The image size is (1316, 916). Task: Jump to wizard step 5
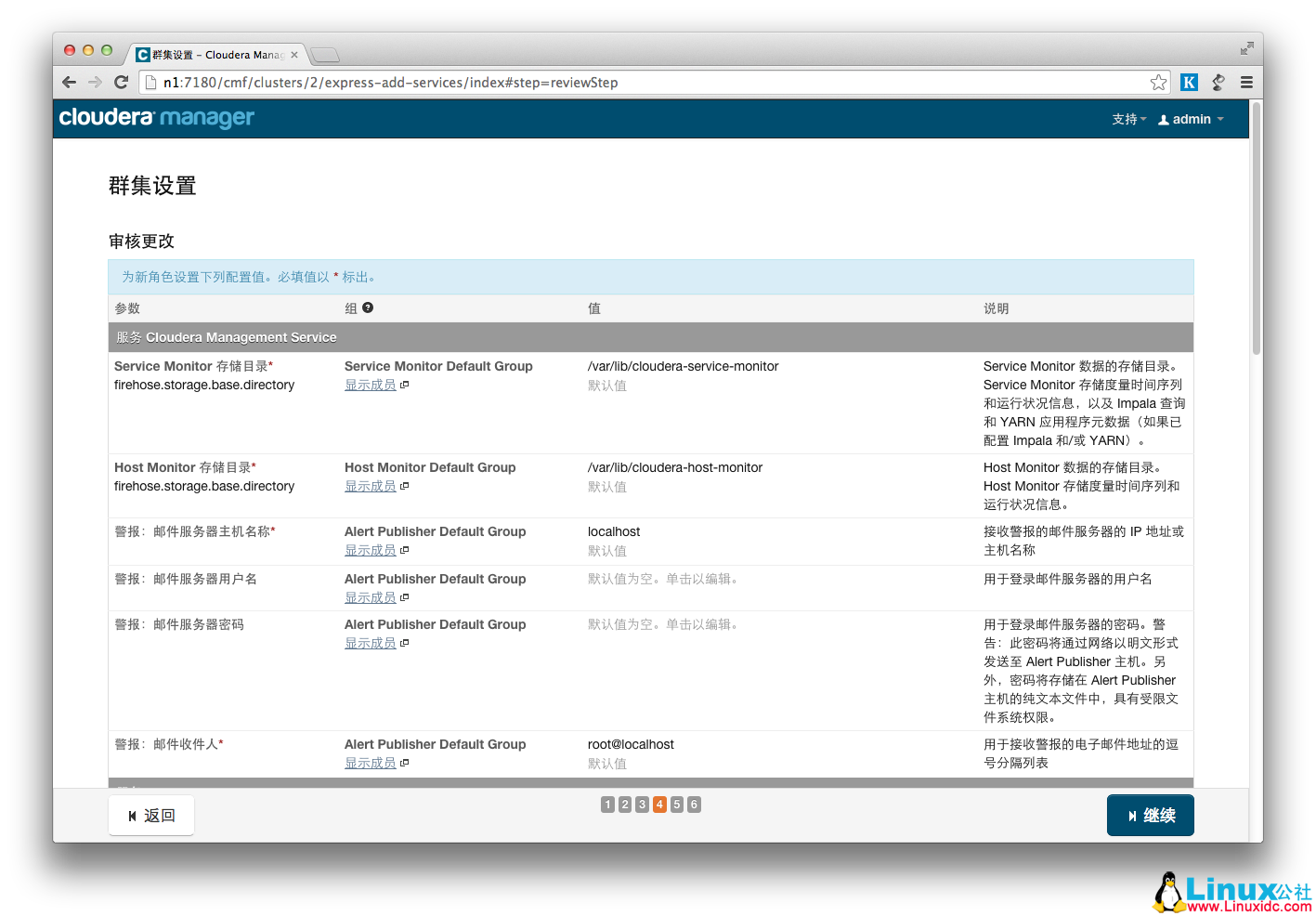tap(677, 804)
